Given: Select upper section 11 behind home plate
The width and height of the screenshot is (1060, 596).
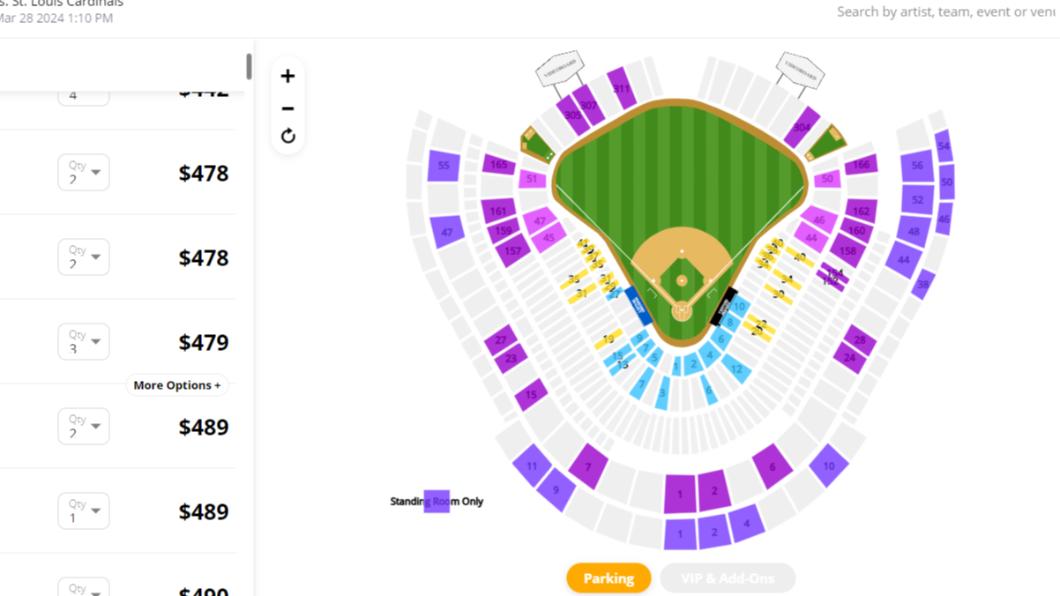Looking at the screenshot, I should (x=532, y=466).
